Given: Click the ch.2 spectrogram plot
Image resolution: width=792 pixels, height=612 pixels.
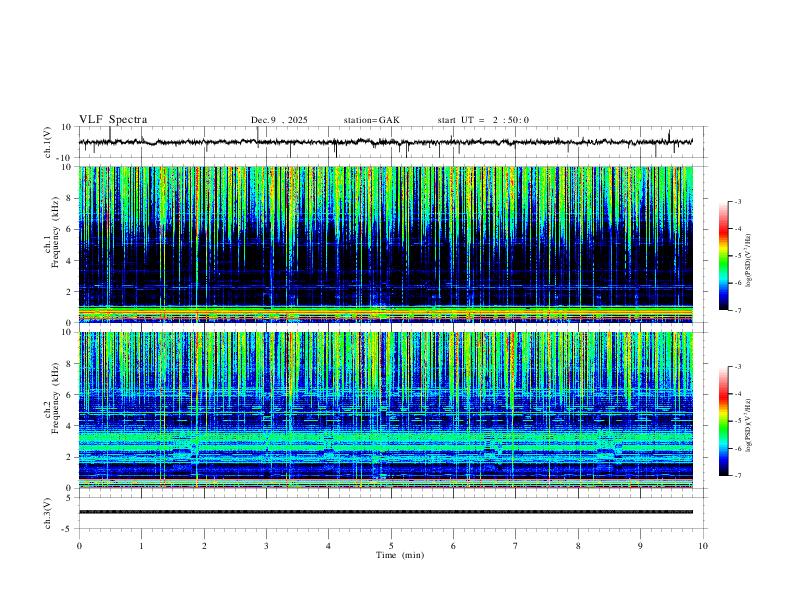Looking at the screenshot, I should tap(385, 410).
